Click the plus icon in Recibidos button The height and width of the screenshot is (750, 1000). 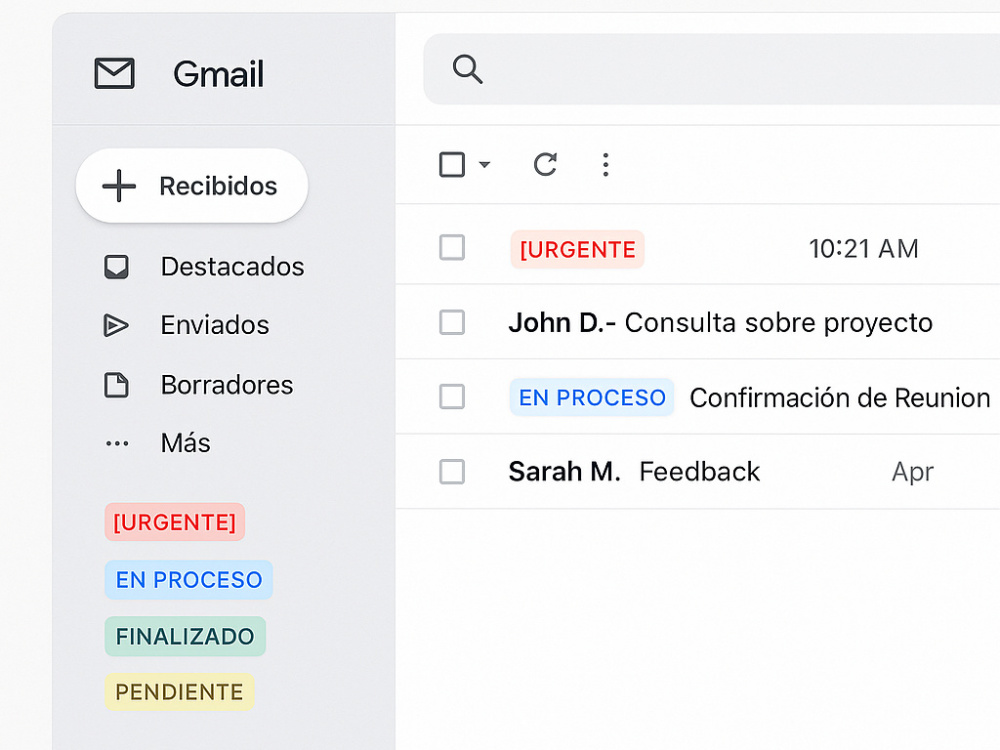coord(119,186)
